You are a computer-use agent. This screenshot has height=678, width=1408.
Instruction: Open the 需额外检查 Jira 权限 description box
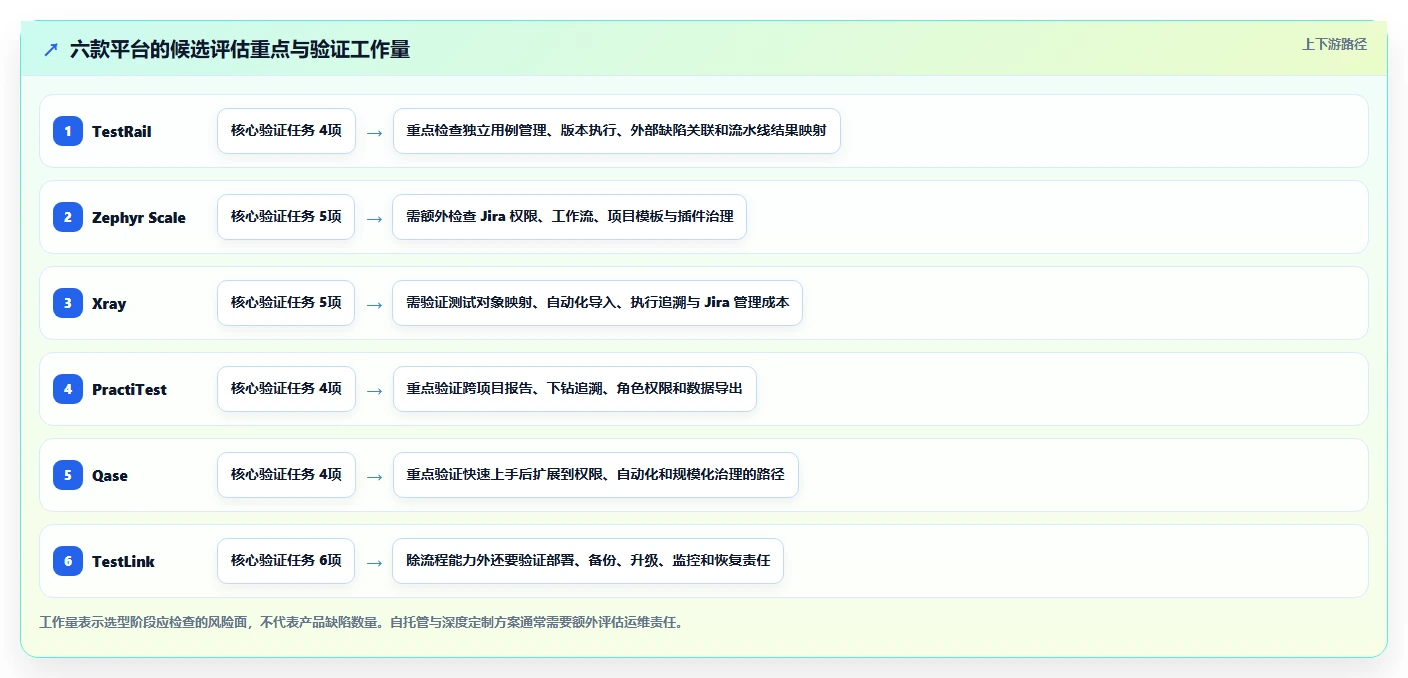(569, 217)
